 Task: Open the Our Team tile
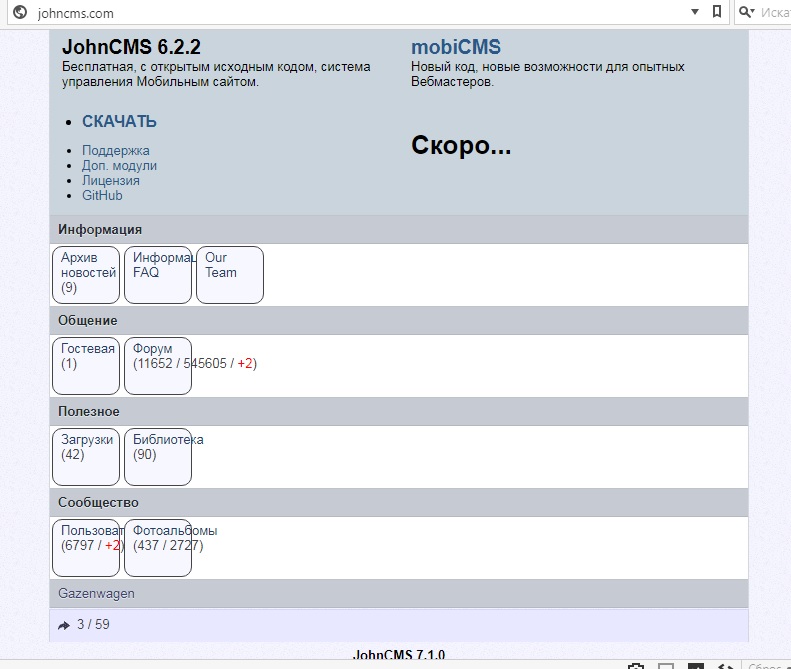click(229, 274)
